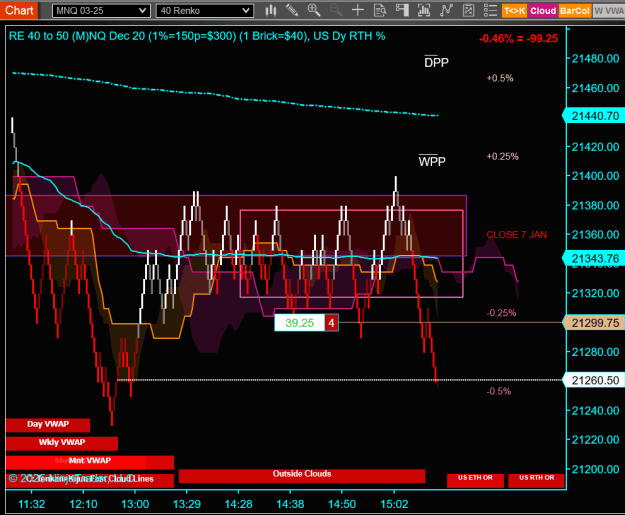This screenshot has height=515, width=625.
Task: Click the US ETH OR red box
Action: click(x=475, y=480)
